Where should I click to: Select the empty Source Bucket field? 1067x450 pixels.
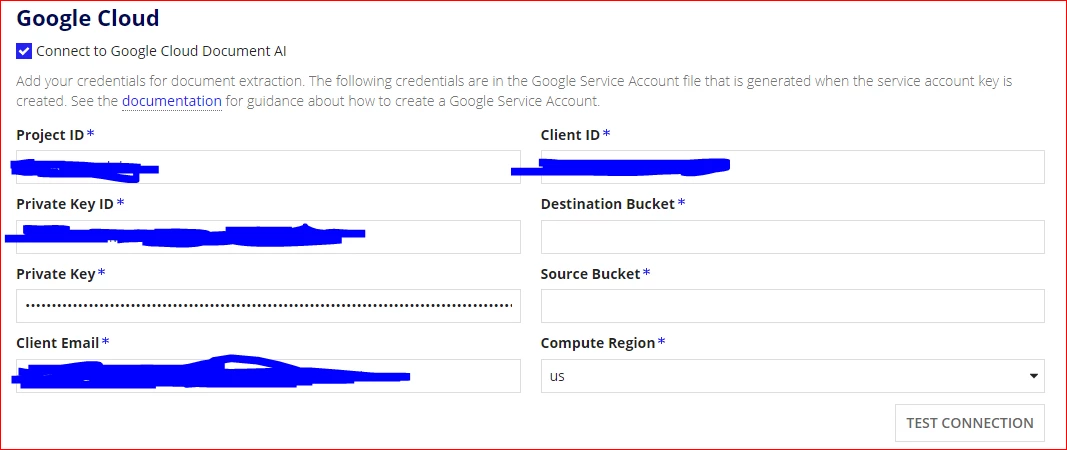pyautogui.click(x=793, y=306)
